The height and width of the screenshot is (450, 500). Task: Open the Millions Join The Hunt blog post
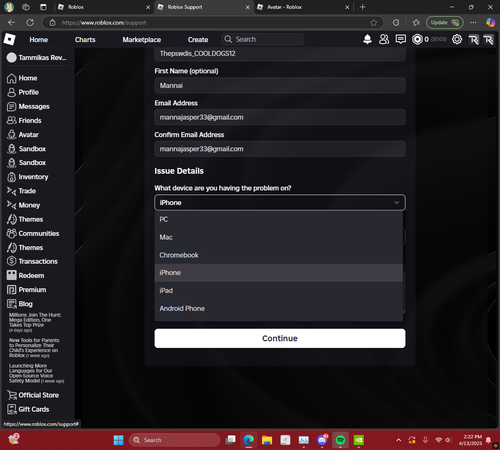click(35, 322)
